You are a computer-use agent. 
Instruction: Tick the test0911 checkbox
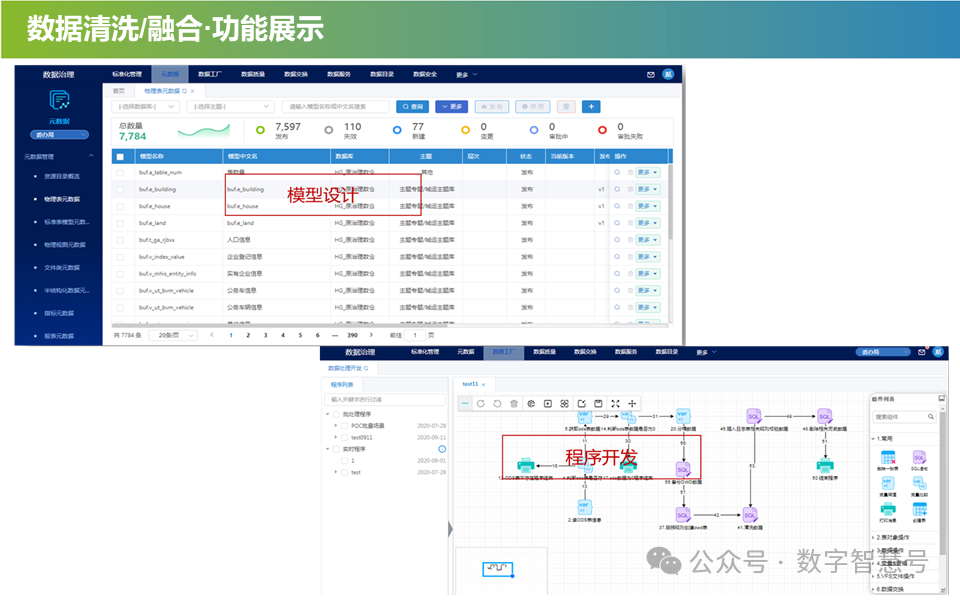click(345, 437)
